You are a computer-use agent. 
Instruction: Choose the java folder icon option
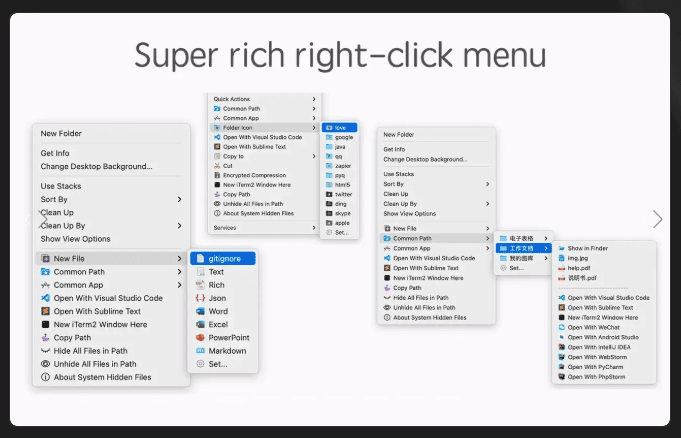(x=340, y=147)
